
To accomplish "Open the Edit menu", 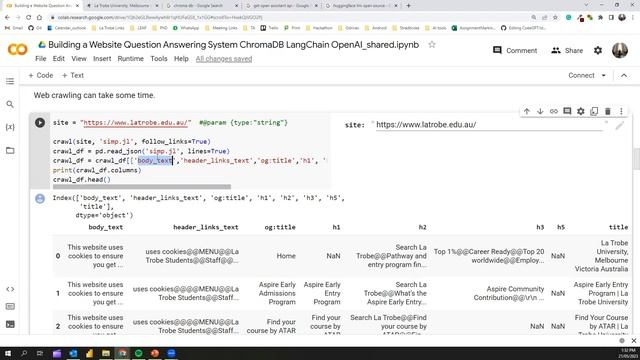I will [x=58, y=59].
